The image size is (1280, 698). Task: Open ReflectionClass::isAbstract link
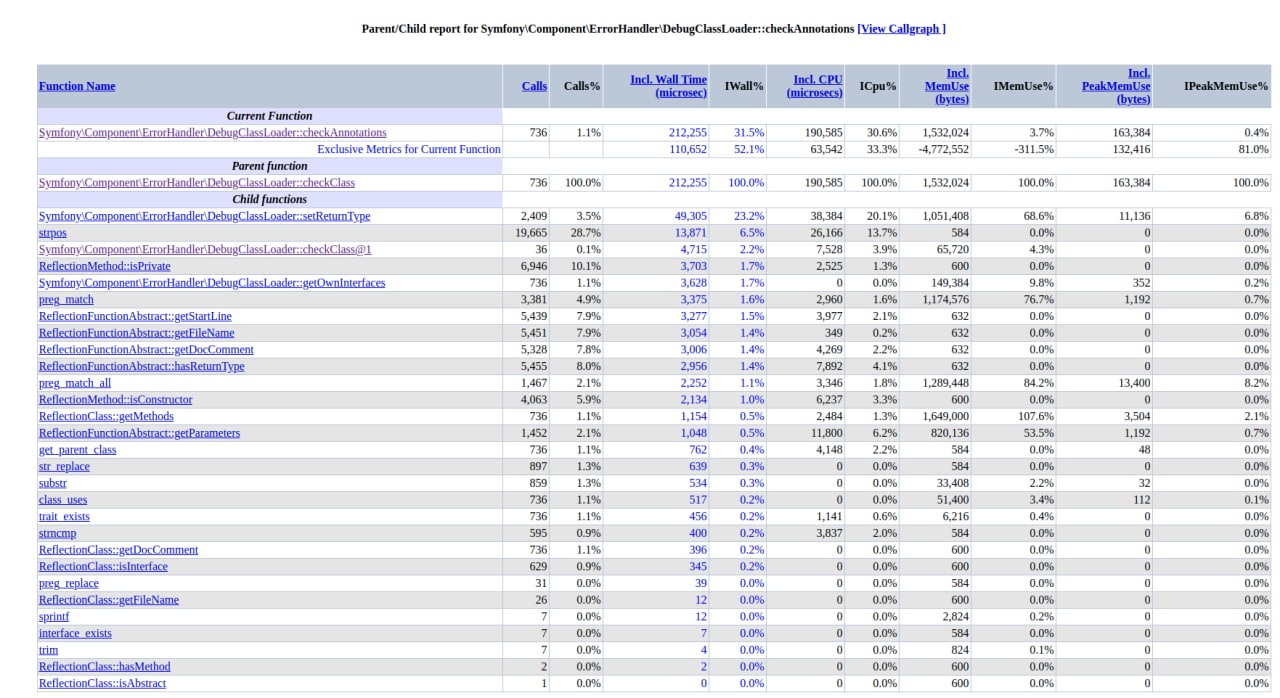click(102, 683)
